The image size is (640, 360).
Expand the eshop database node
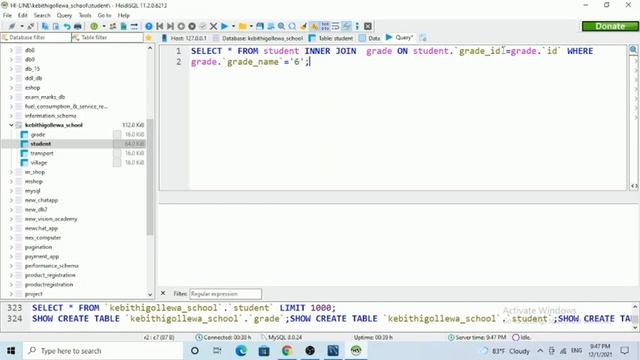click(11, 87)
